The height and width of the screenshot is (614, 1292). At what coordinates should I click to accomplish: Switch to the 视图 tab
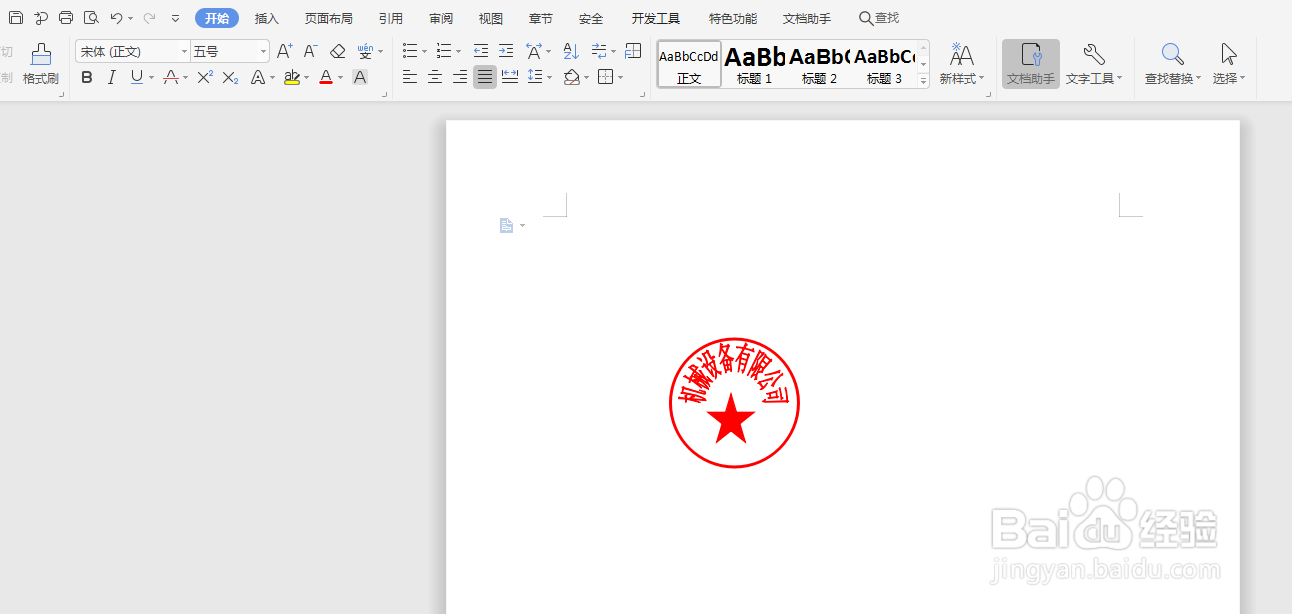coord(491,18)
